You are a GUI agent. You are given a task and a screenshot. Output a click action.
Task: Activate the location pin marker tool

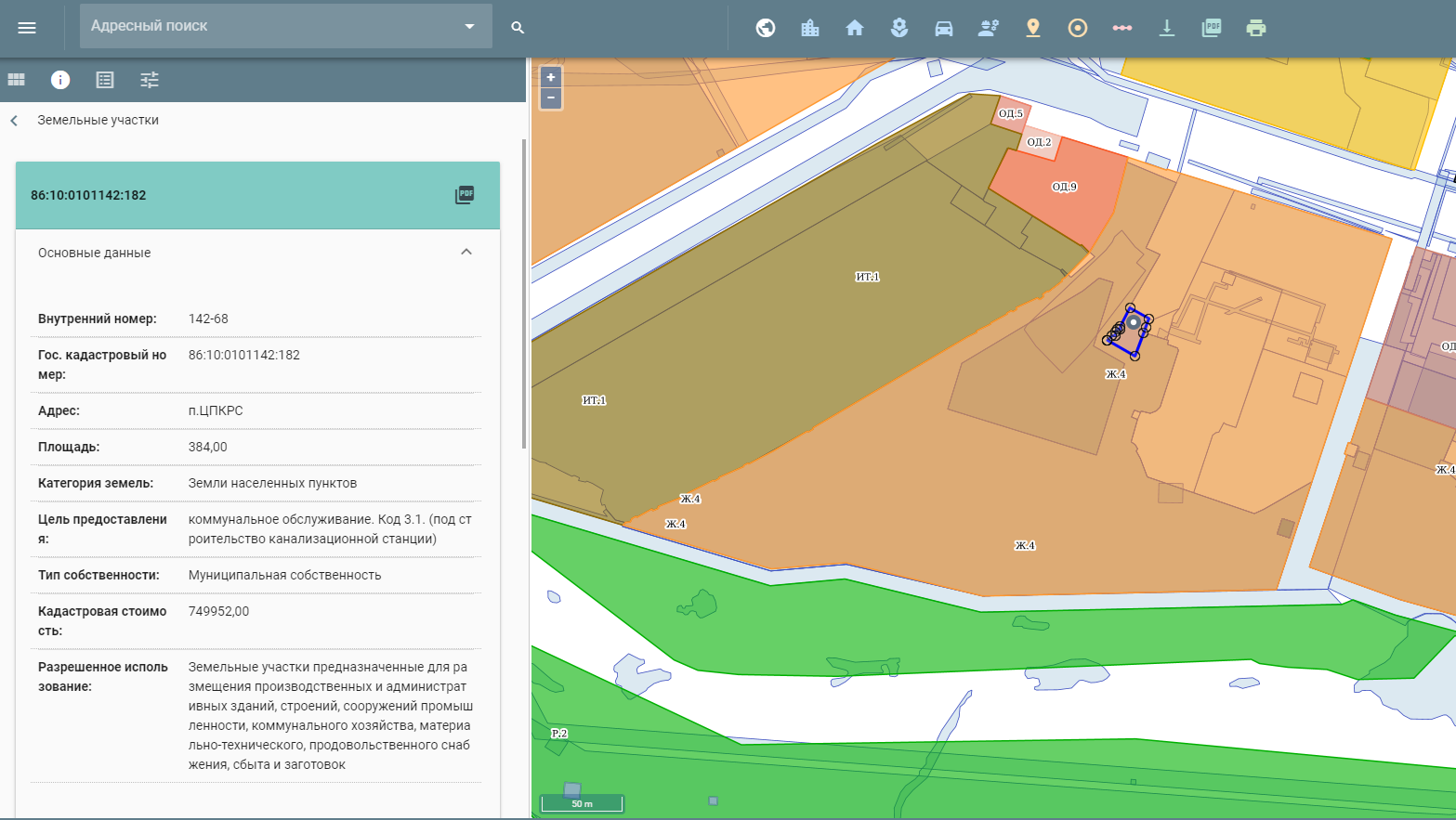[x=1033, y=28]
